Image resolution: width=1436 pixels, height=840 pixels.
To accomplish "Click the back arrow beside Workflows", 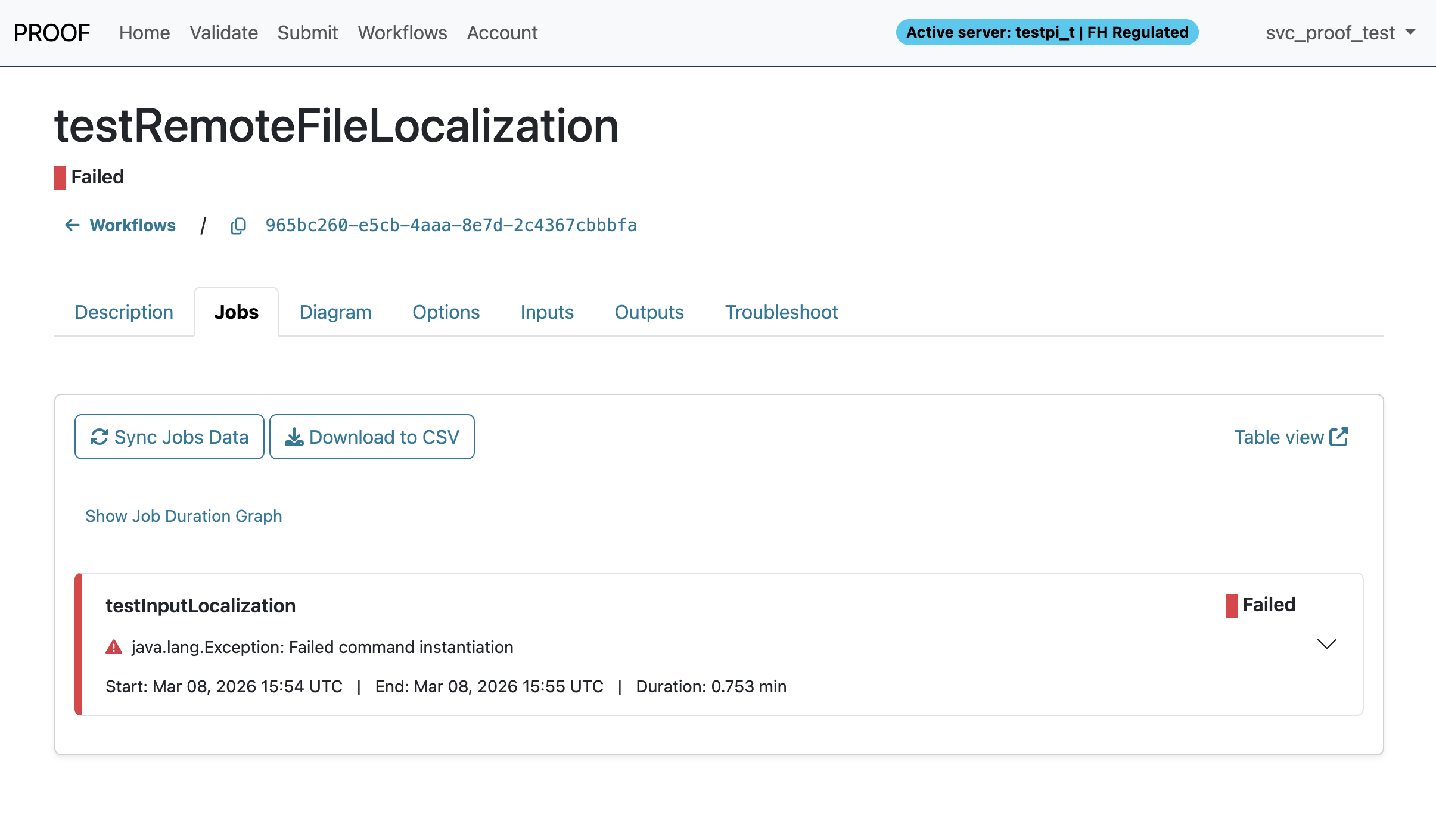I will pos(72,225).
